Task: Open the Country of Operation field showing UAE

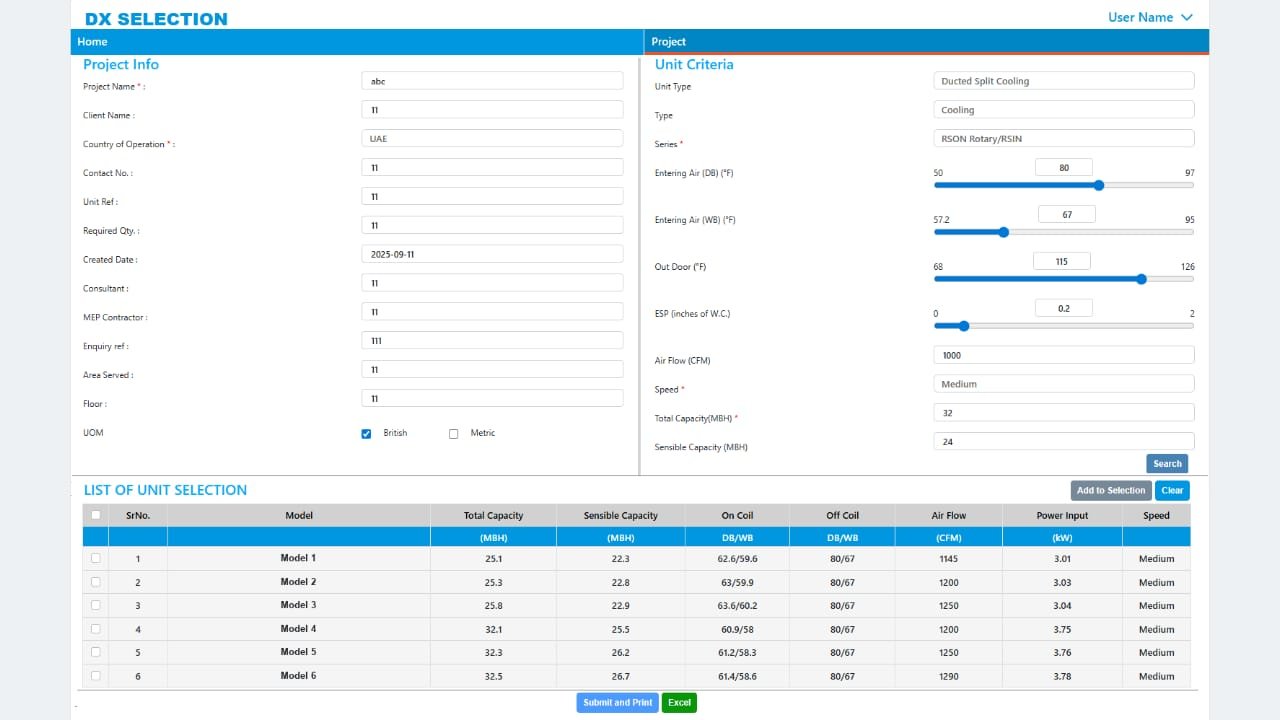Action: click(x=492, y=139)
